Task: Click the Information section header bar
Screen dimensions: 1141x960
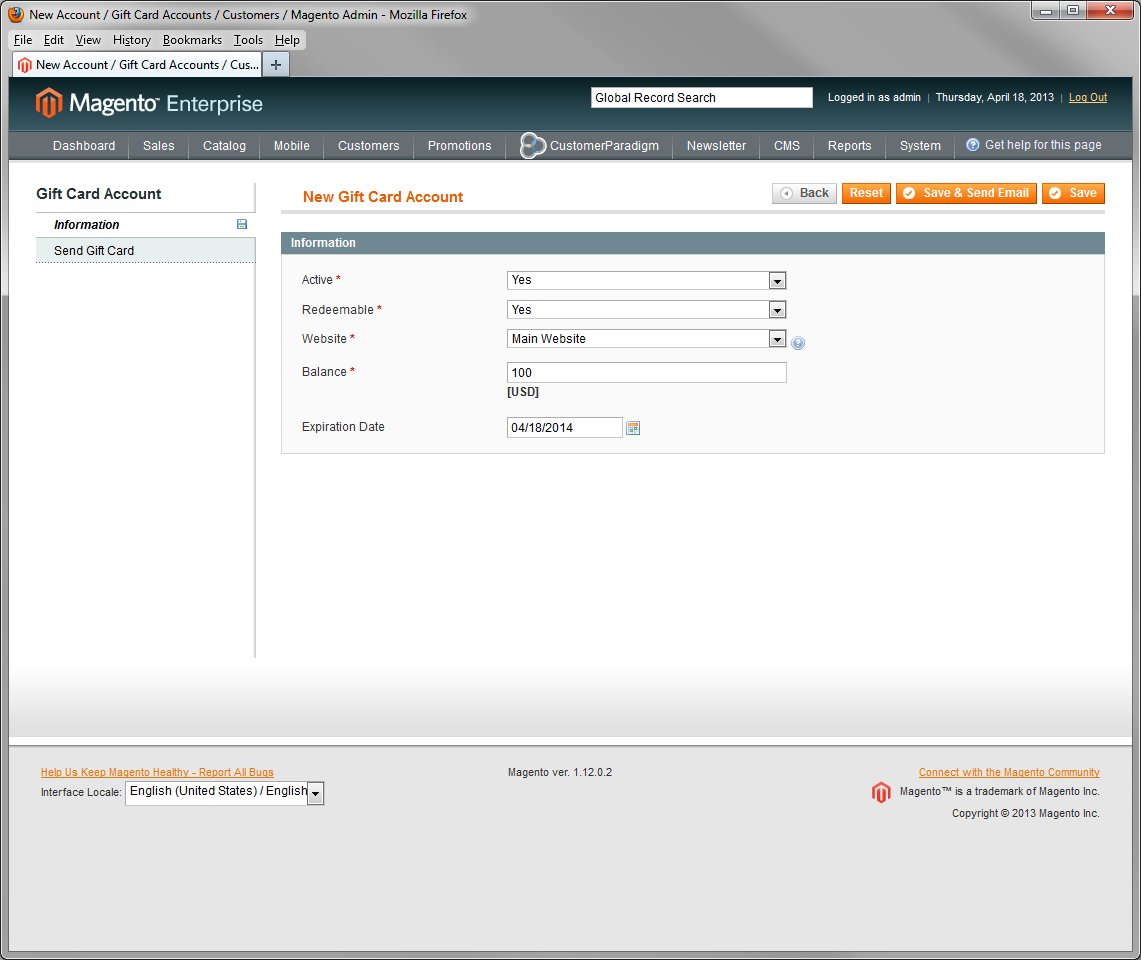Action: tap(693, 243)
